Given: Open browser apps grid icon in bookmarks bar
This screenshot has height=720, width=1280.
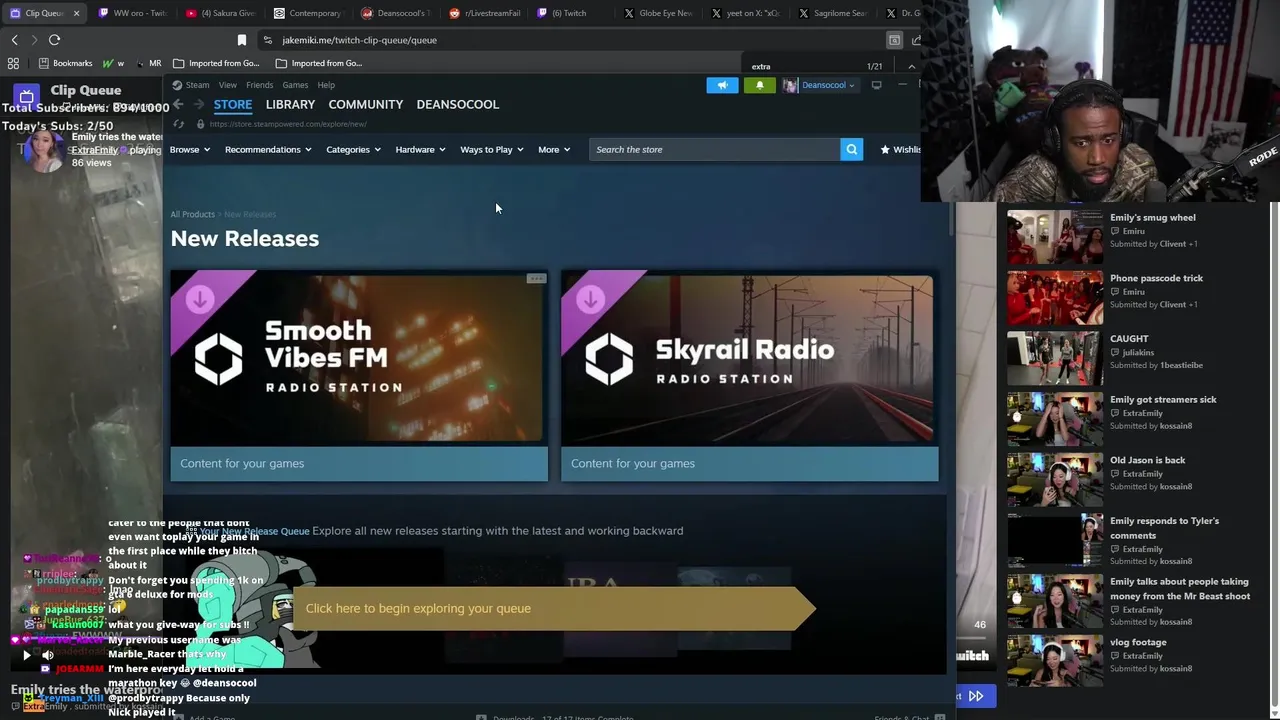Looking at the screenshot, I should 13,63.
